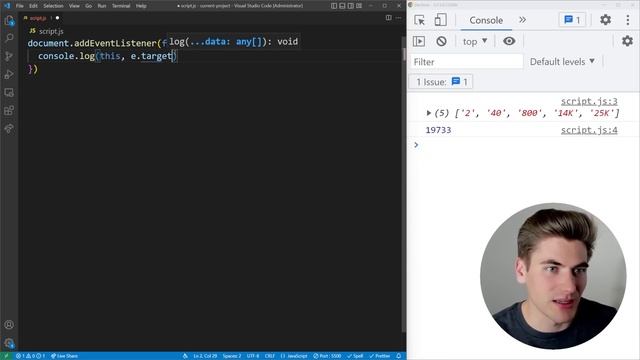Open the Explorer view in activity bar
This screenshot has height=360, width=640.
point(9,20)
